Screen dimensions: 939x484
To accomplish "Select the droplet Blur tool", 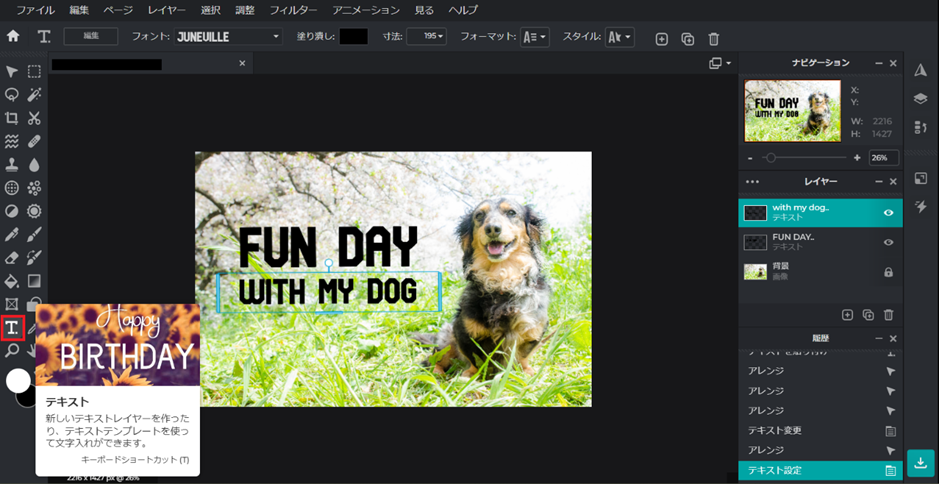I will pyautogui.click(x=34, y=165).
